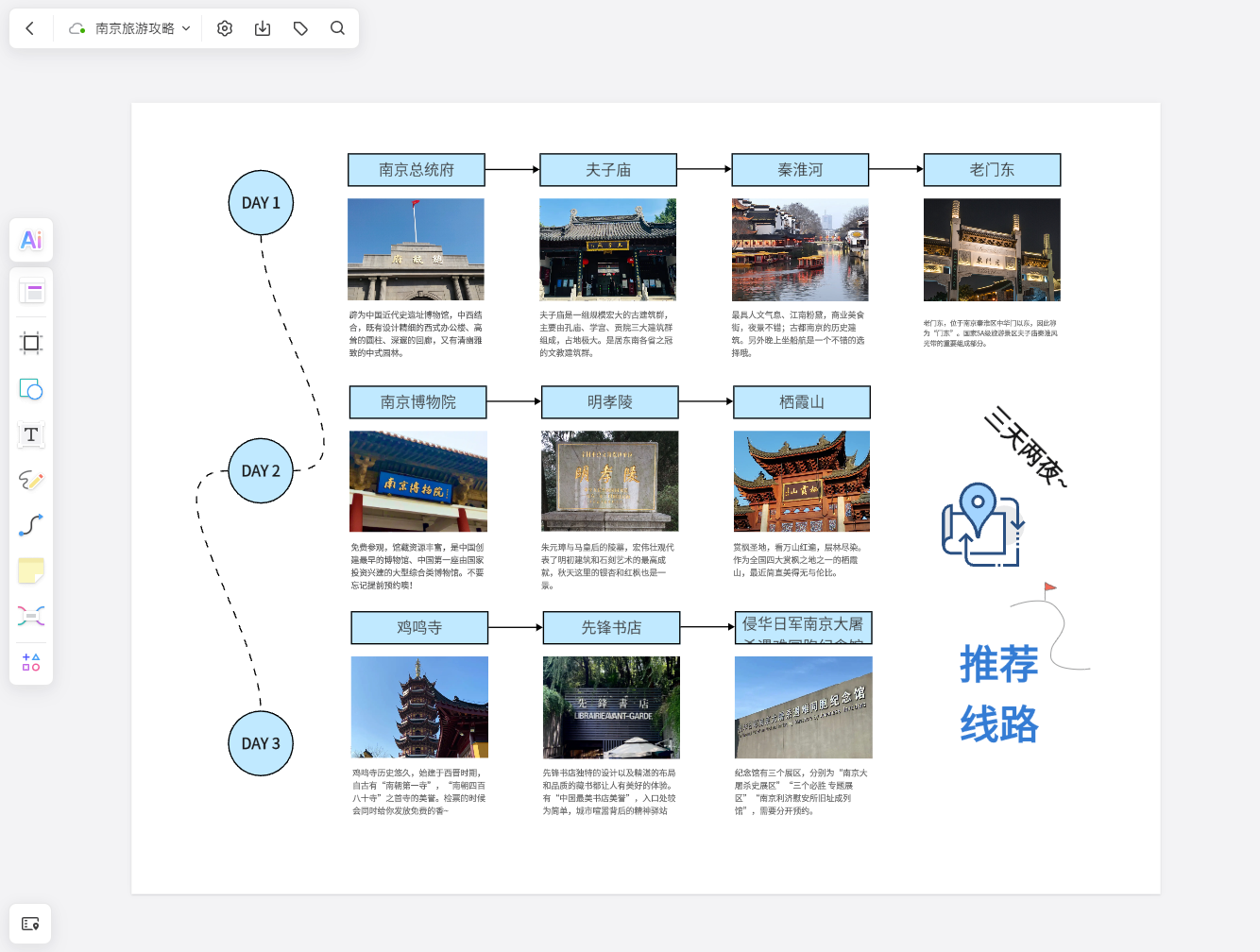The image size is (1260, 952).
Task: Select the 鸡鸣寺 box
Action: pos(419,627)
